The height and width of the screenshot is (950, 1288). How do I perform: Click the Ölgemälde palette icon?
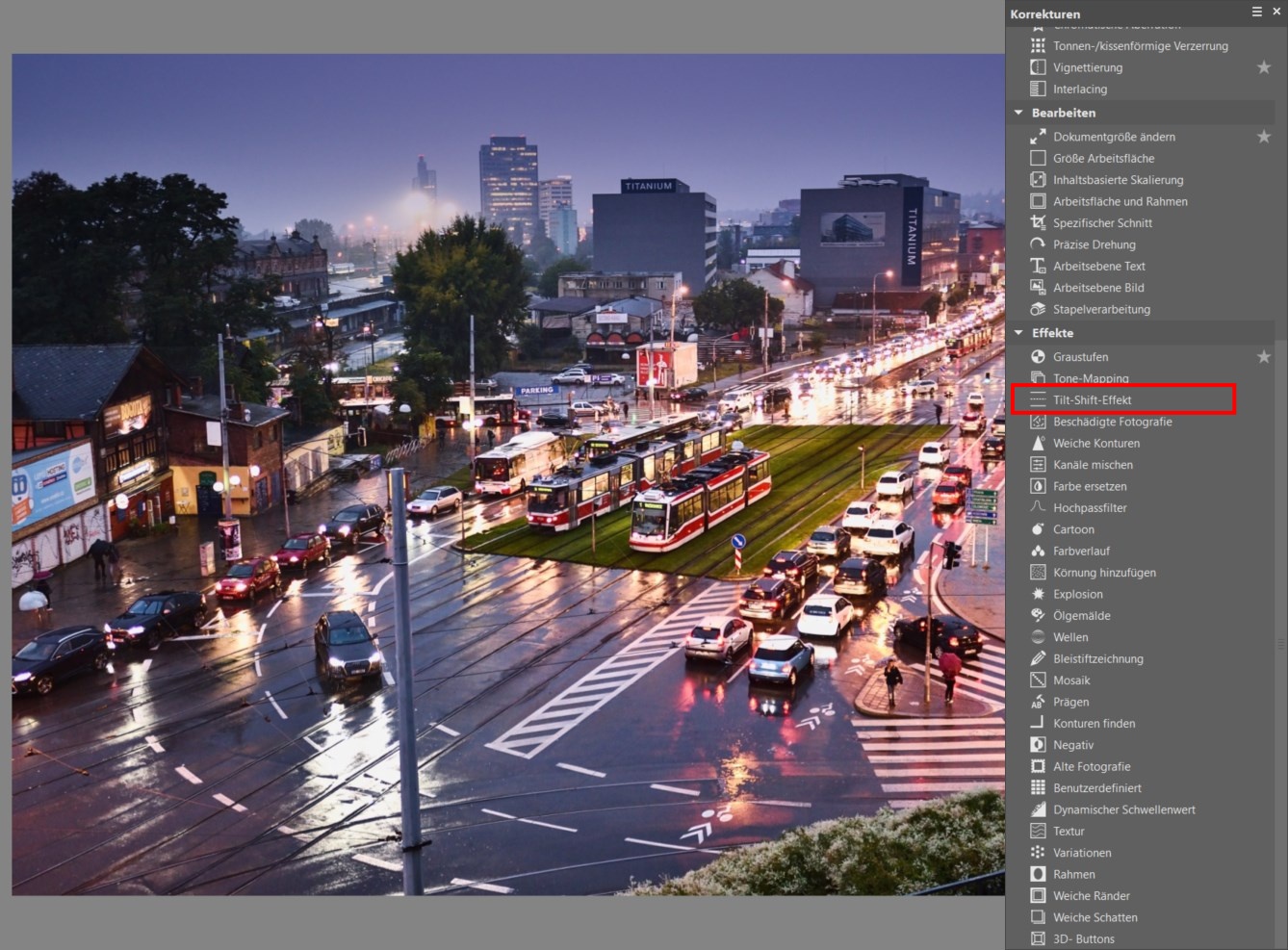[x=1038, y=615]
